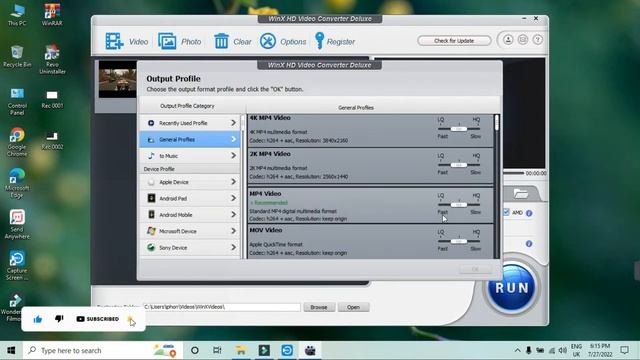Open Control Panel desktop icon
This screenshot has height=360, width=640.
click(x=17, y=102)
